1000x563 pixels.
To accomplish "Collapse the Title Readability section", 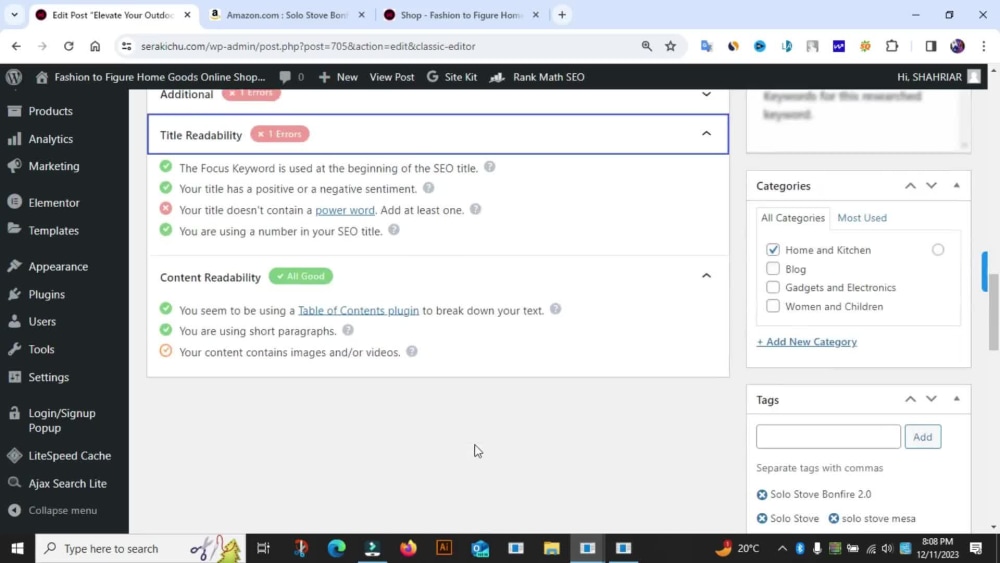I will pos(706,134).
